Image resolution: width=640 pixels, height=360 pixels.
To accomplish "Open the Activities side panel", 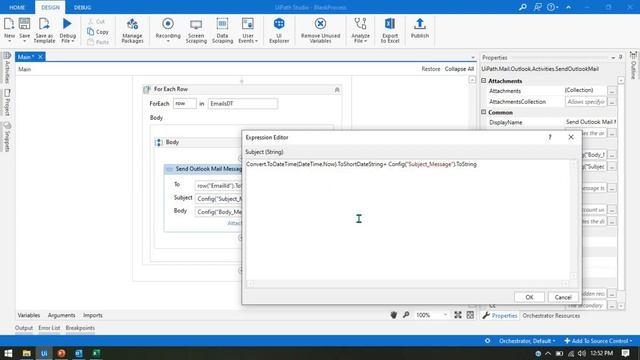I will click(7, 67).
